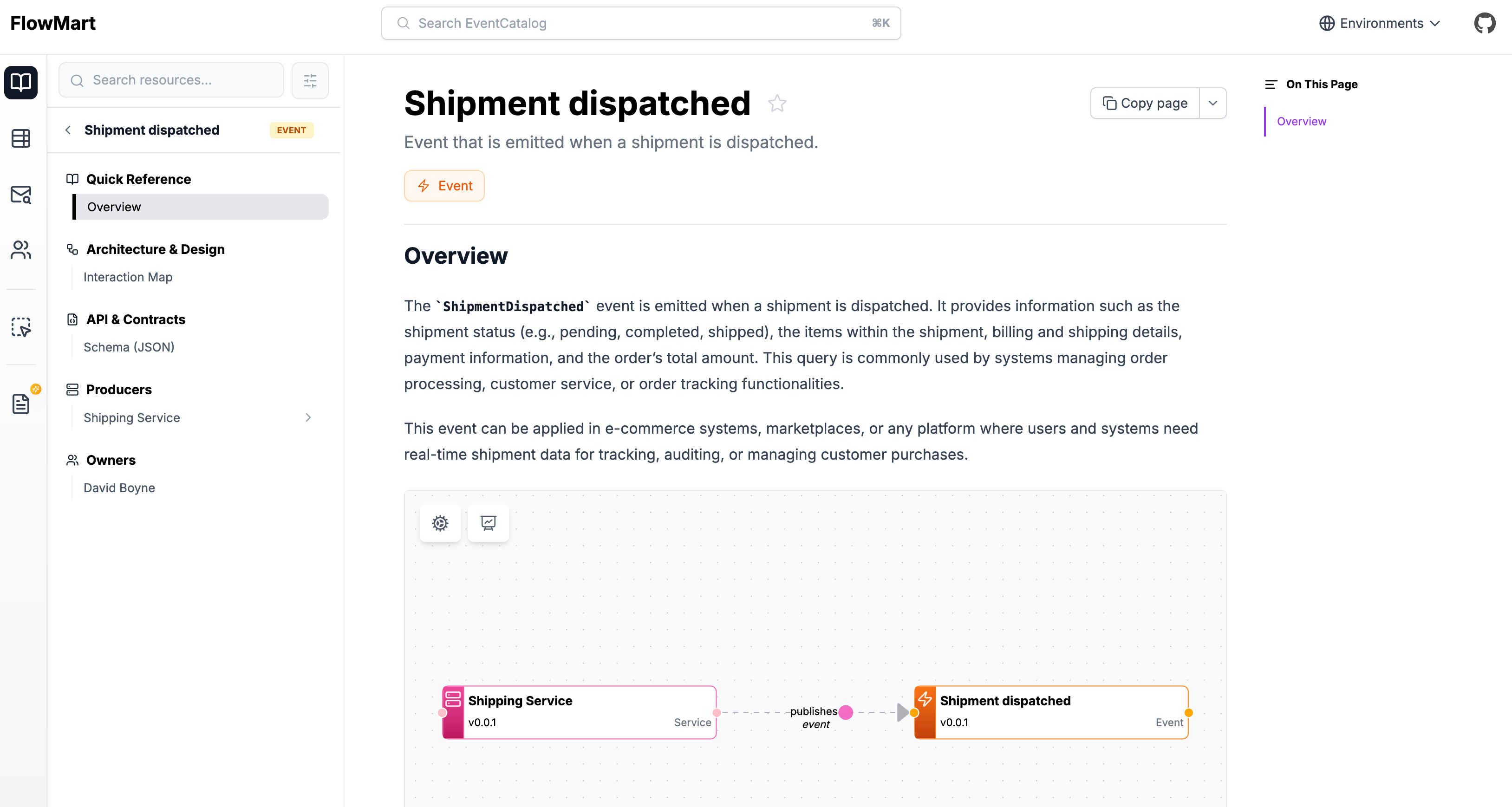This screenshot has width=1512, height=807.
Task: Open the table catalog view icon
Action: (x=21, y=138)
